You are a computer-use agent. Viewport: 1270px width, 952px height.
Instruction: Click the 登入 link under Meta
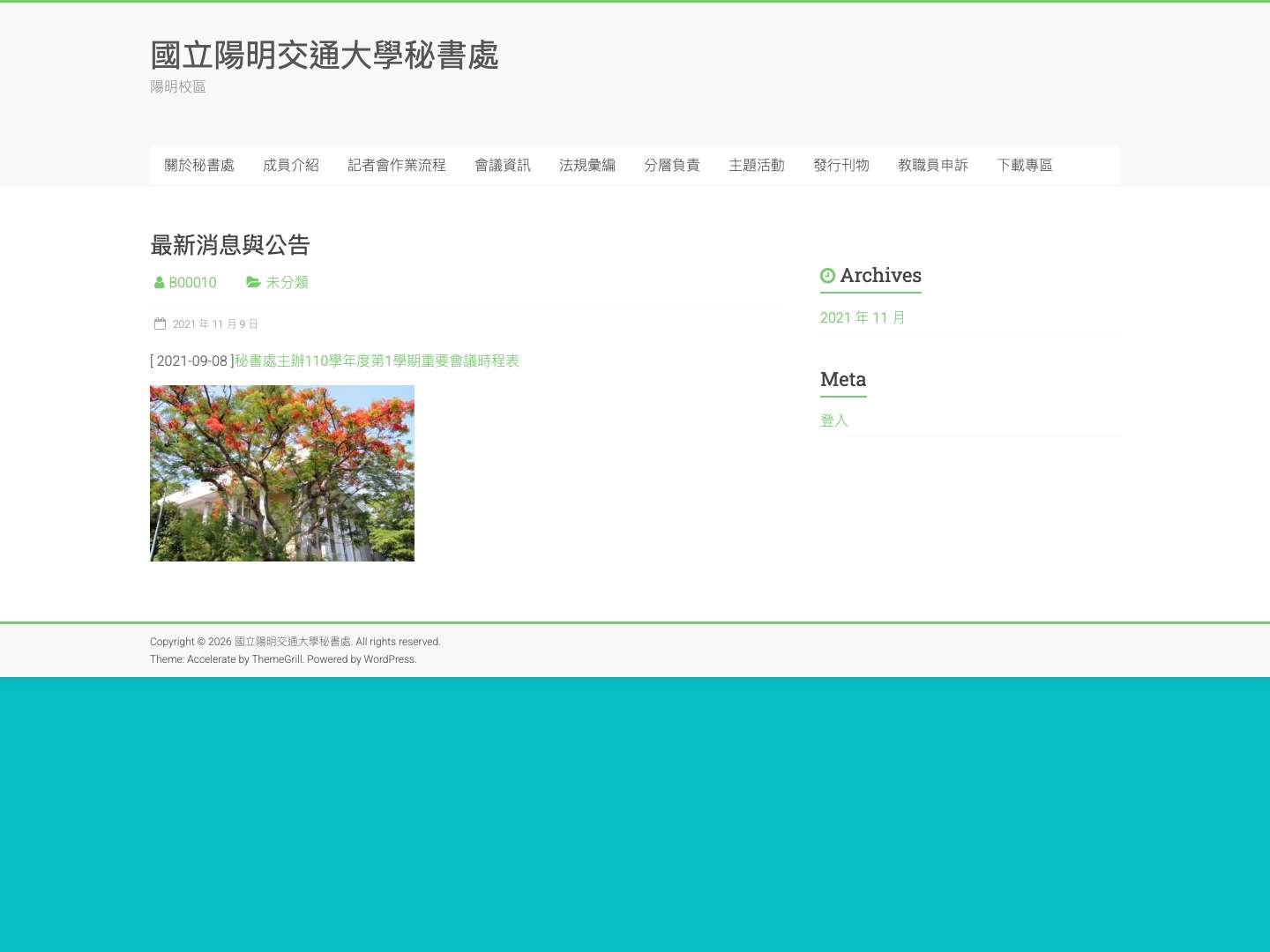click(x=834, y=420)
